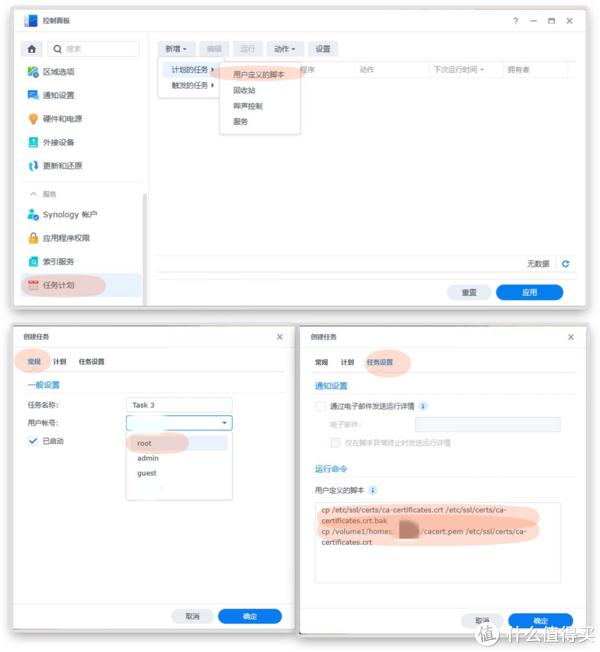
Task: Click the 任务名称 field containing Task 3
Action: pos(179,405)
